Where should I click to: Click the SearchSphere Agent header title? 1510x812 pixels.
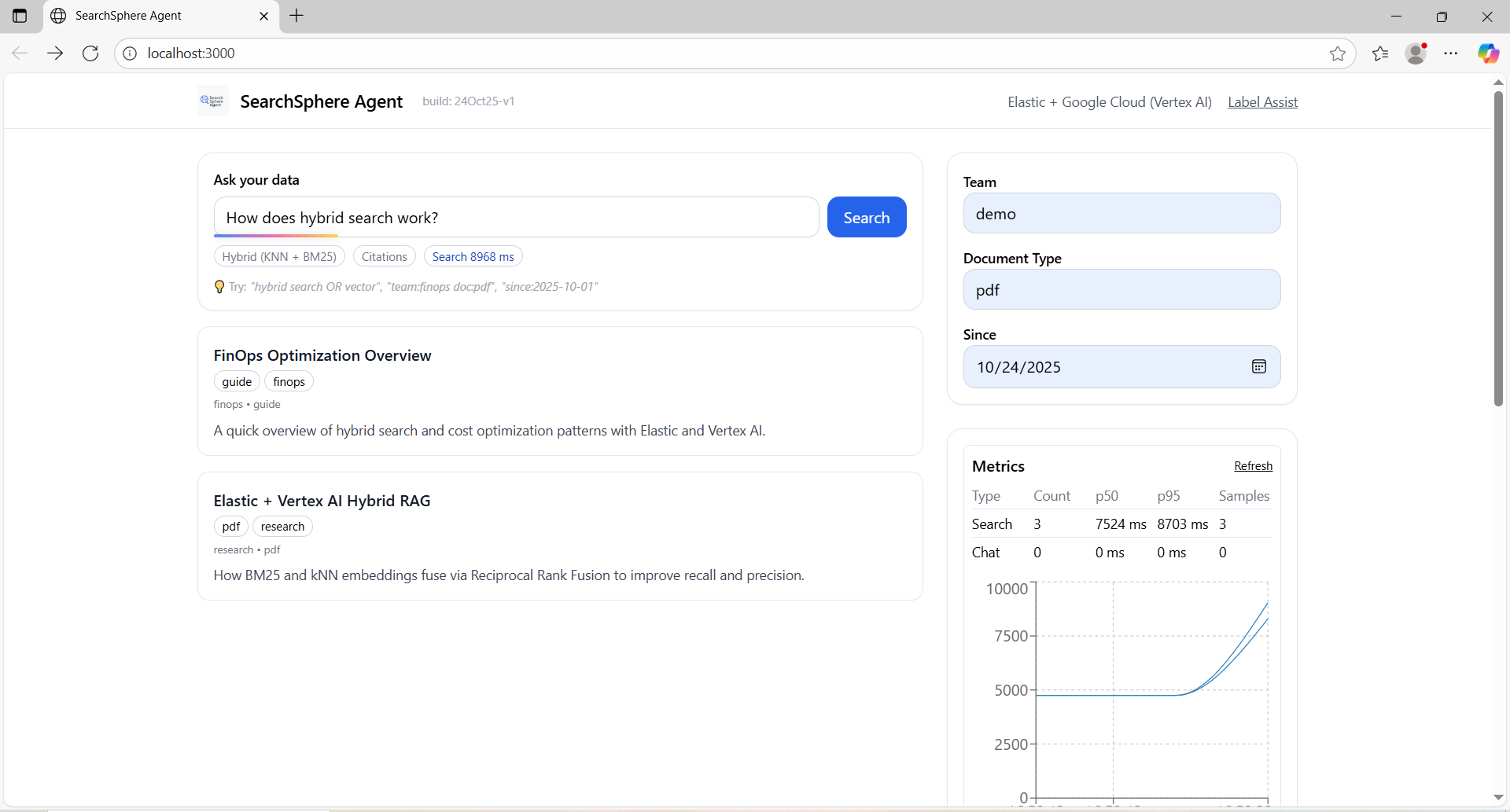tap(321, 101)
